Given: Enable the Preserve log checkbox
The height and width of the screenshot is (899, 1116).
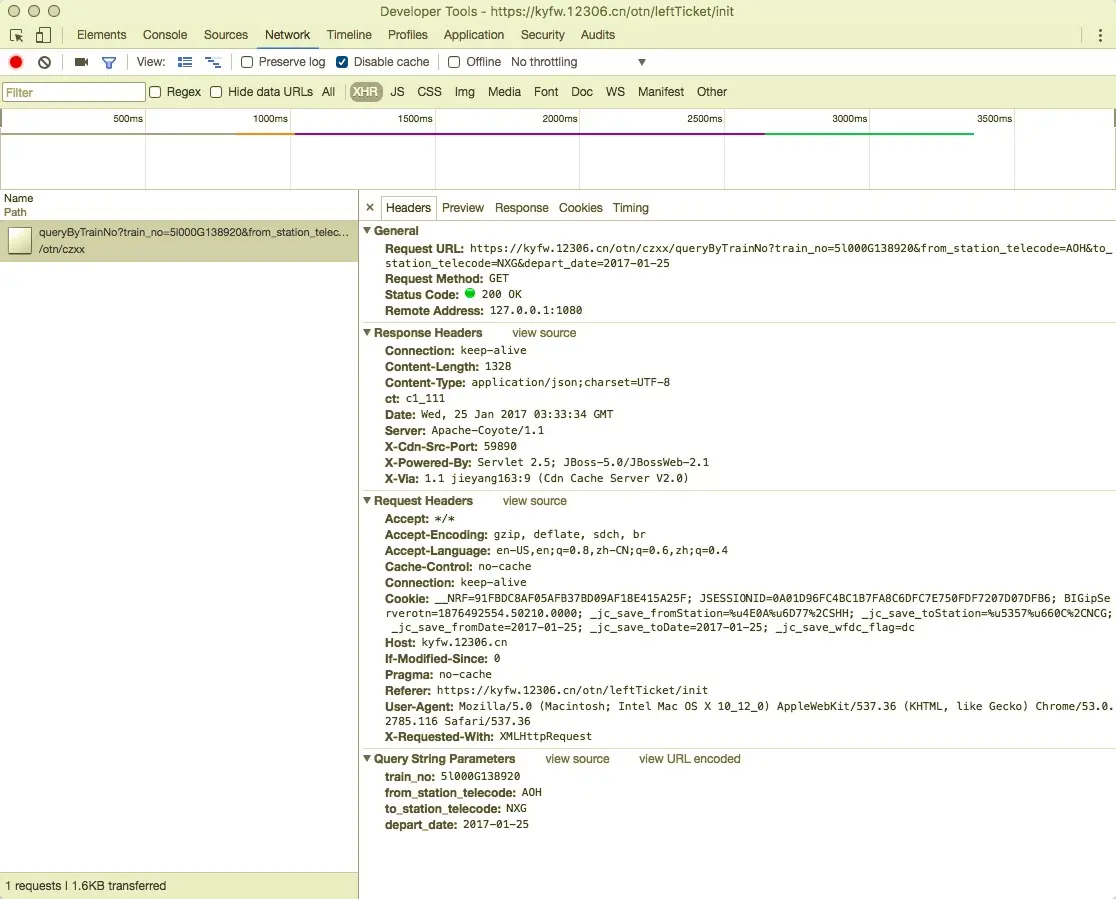Looking at the screenshot, I should (247, 62).
